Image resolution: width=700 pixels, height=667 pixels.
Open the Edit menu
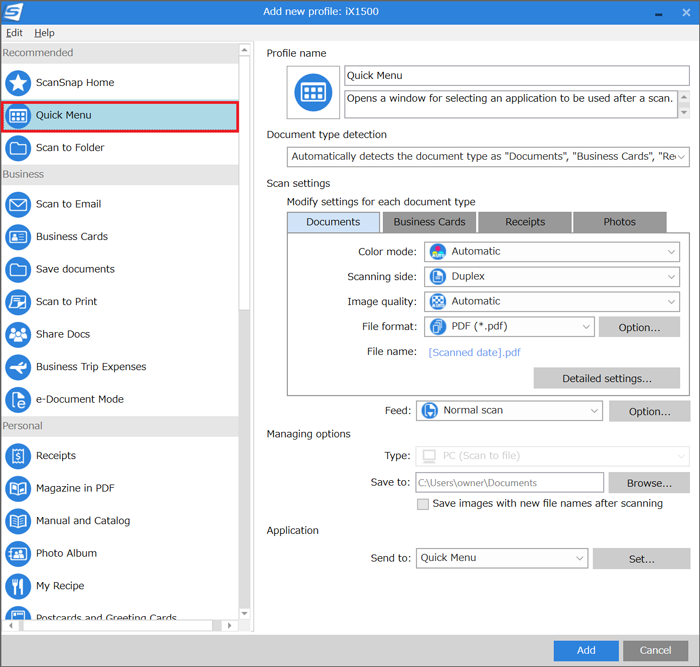pyautogui.click(x=14, y=33)
